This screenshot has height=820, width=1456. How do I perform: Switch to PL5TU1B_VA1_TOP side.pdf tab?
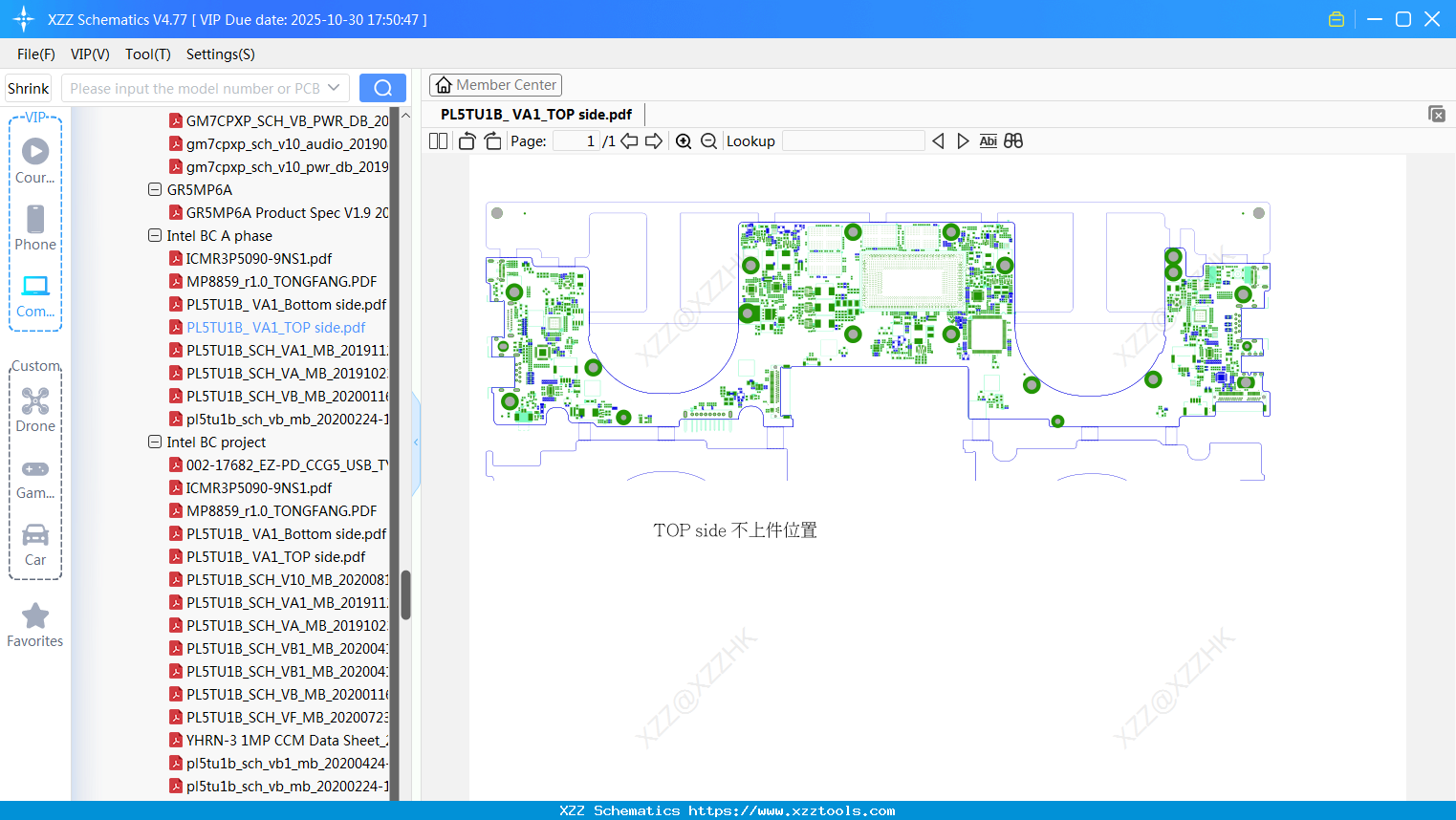(x=536, y=115)
